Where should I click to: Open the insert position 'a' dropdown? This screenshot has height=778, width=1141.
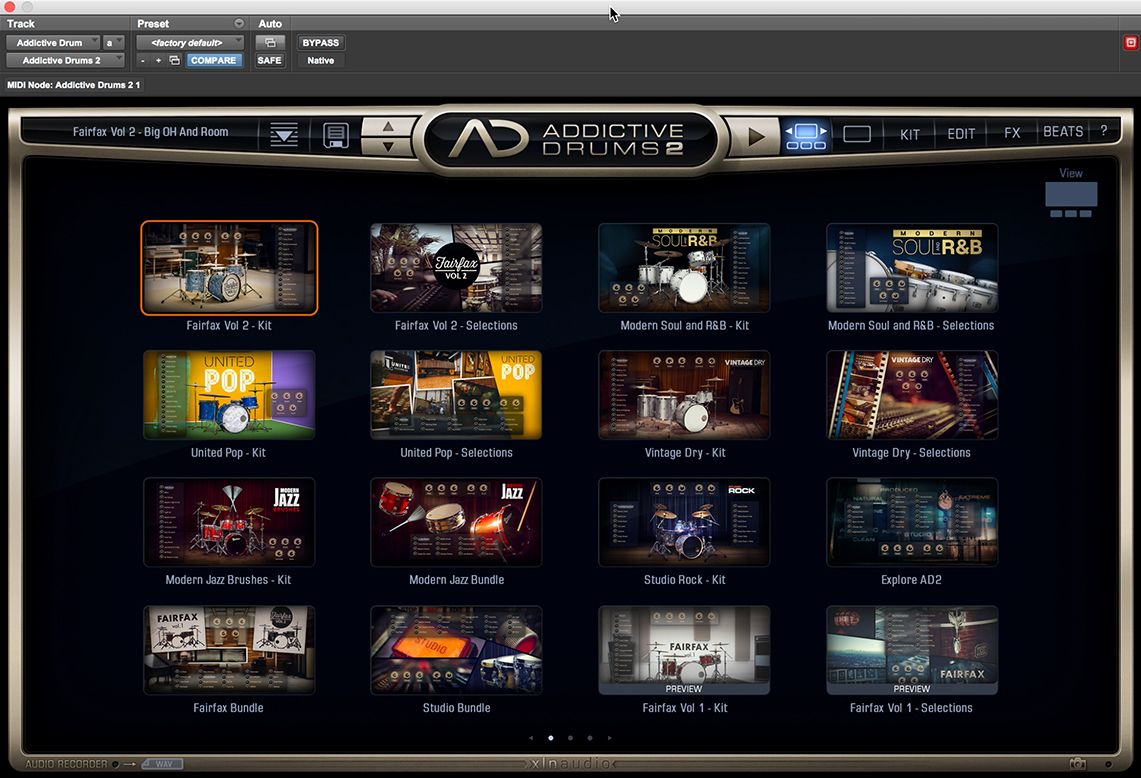pyautogui.click(x=114, y=43)
